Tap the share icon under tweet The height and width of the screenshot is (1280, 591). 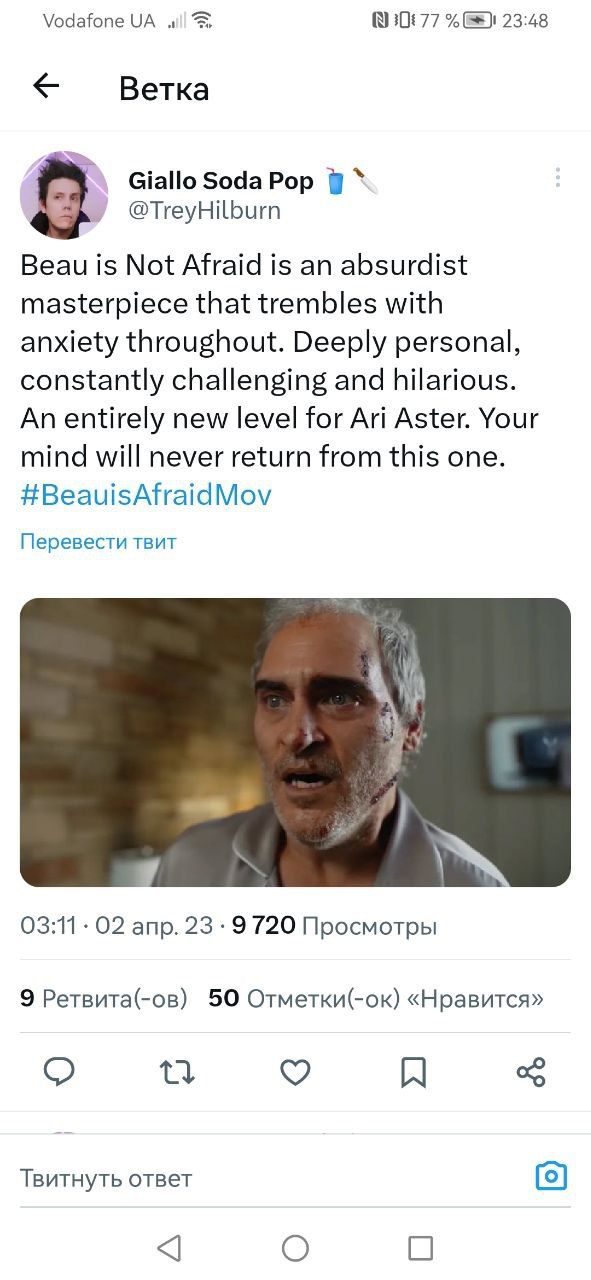coord(531,1072)
